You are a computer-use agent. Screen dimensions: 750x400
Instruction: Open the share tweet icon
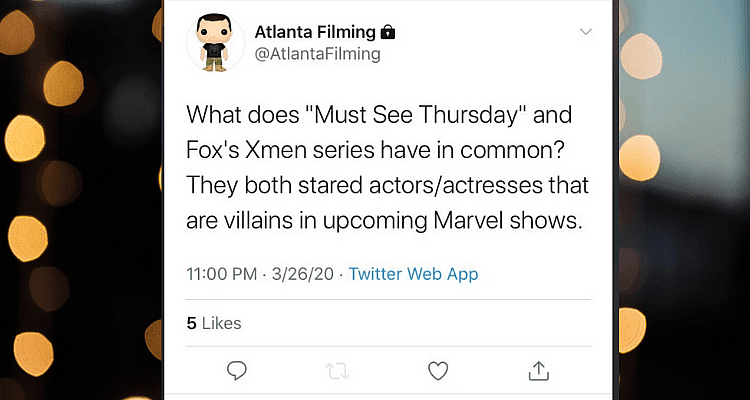pos(538,371)
